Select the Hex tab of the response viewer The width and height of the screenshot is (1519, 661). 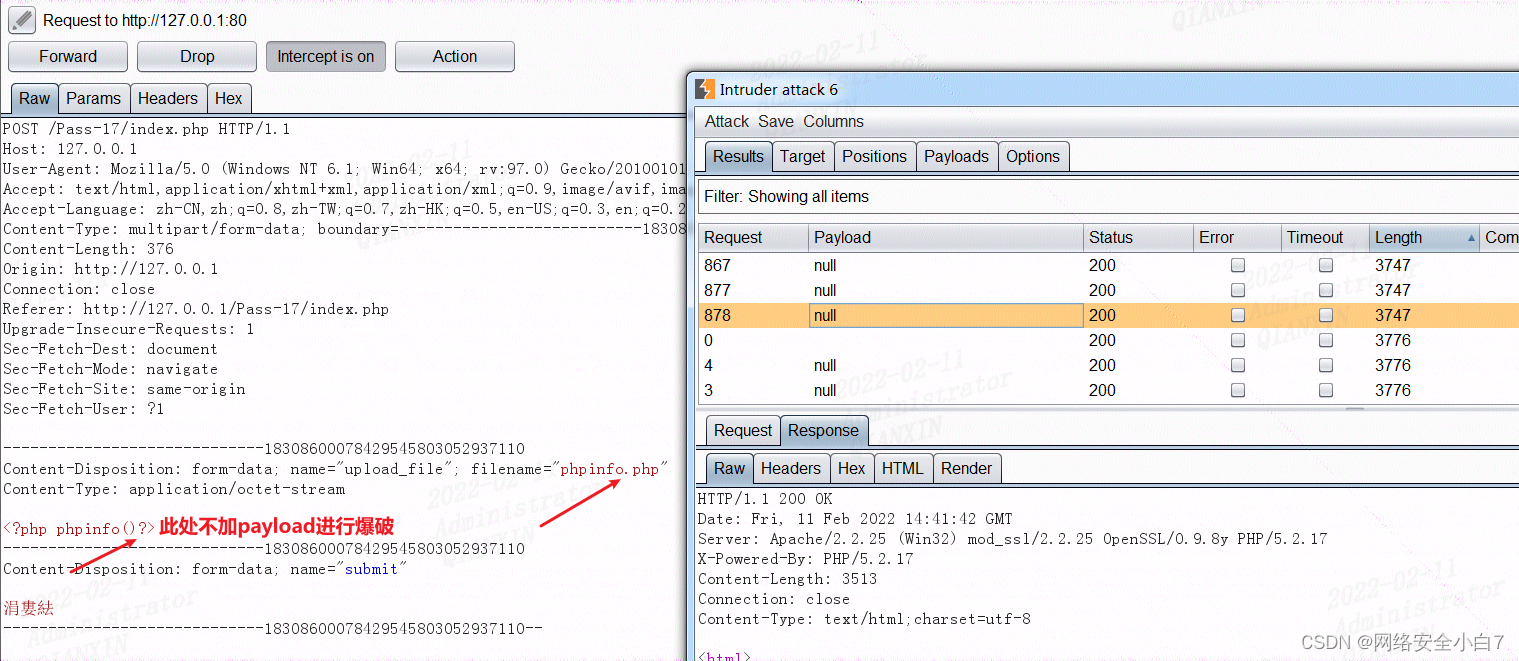point(851,468)
